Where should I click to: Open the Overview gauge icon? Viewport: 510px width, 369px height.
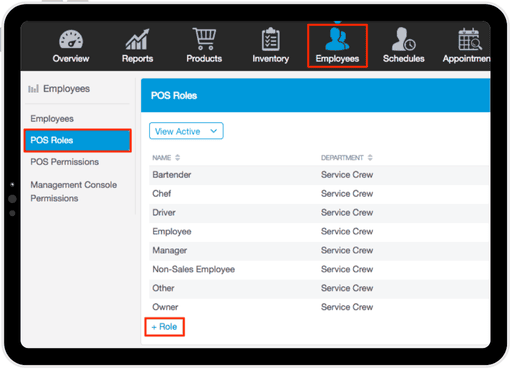(x=71, y=39)
